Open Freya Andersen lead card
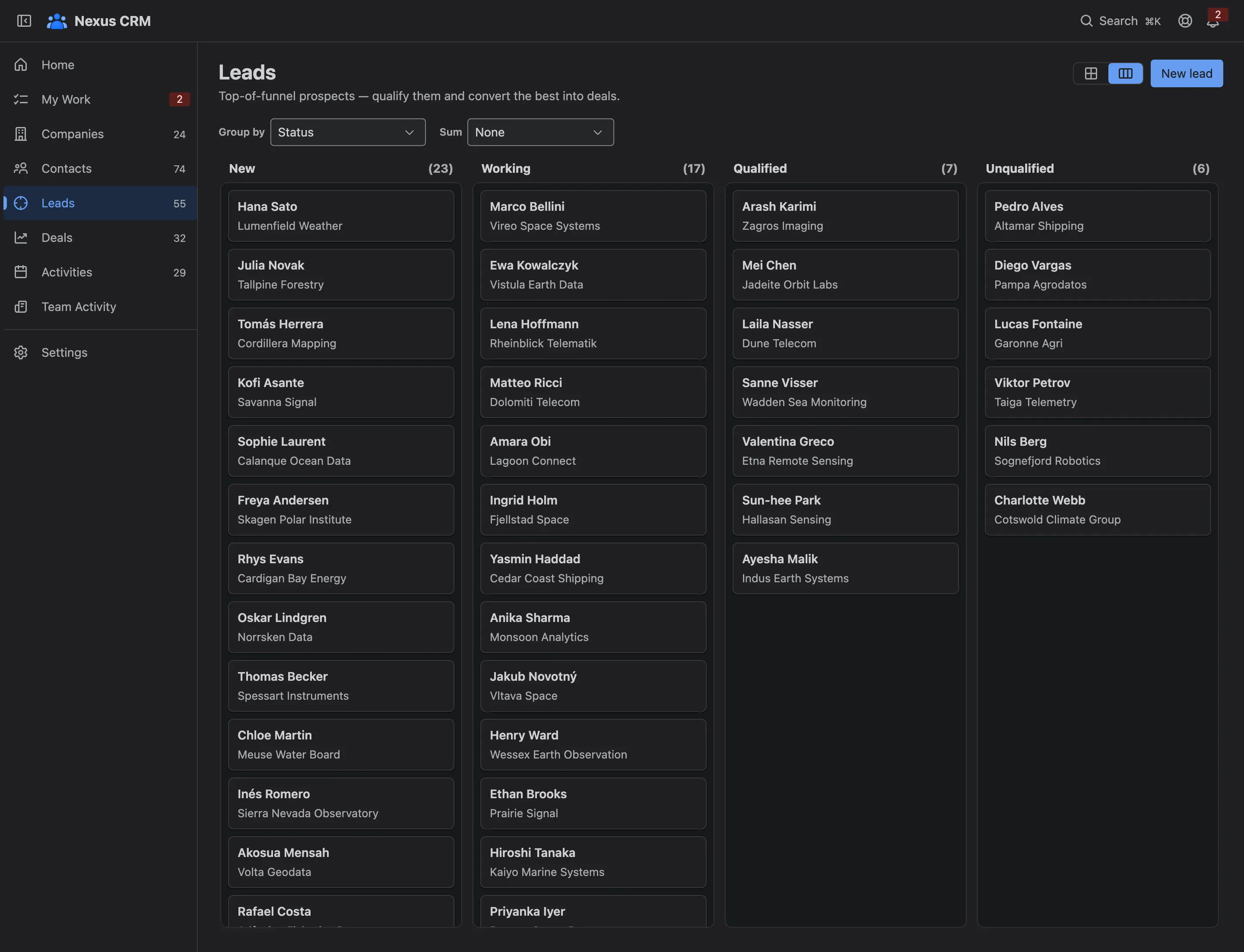Image resolution: width=1244 pixels, height=952 pixels. click(341, 509)
